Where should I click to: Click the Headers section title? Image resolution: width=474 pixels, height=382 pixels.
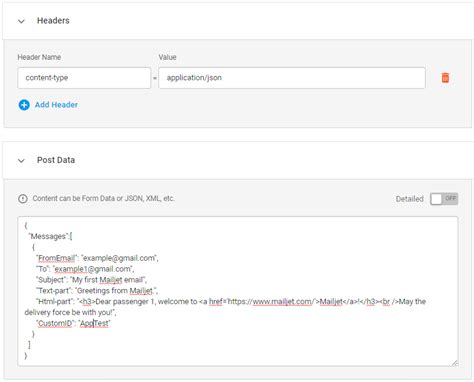point(53,21)
